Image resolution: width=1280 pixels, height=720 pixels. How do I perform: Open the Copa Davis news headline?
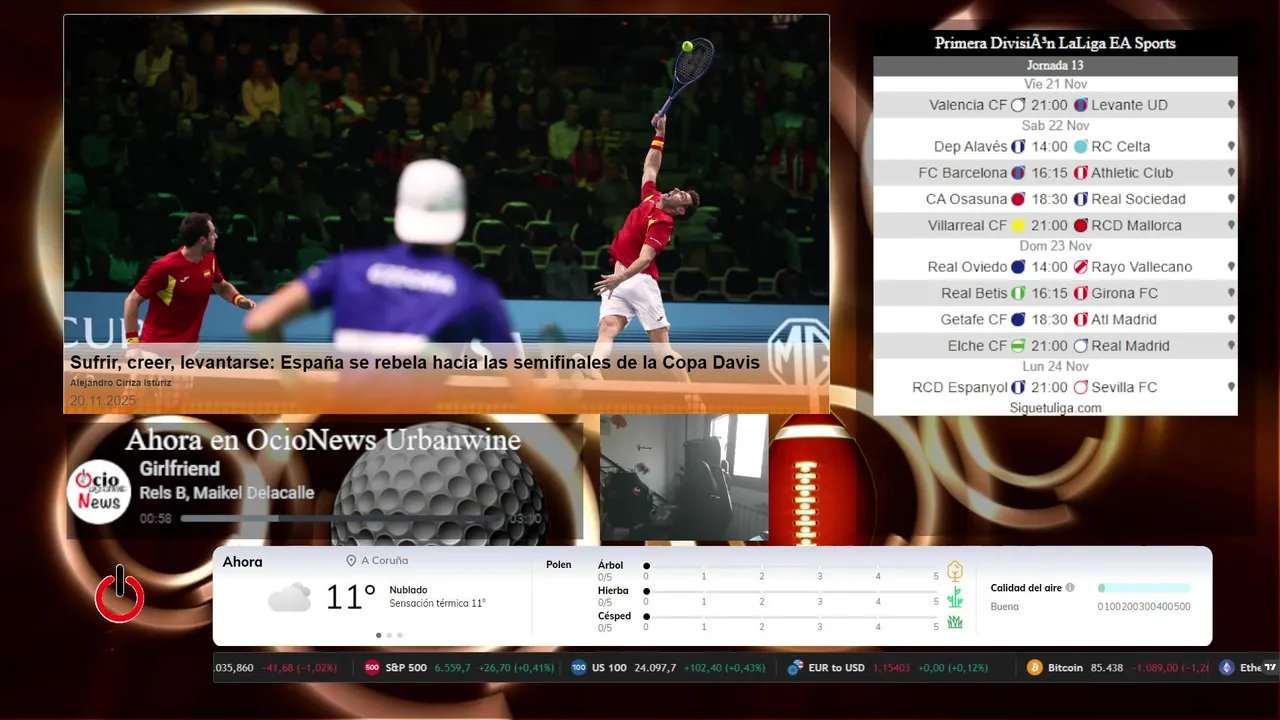(x=415, y=362)
